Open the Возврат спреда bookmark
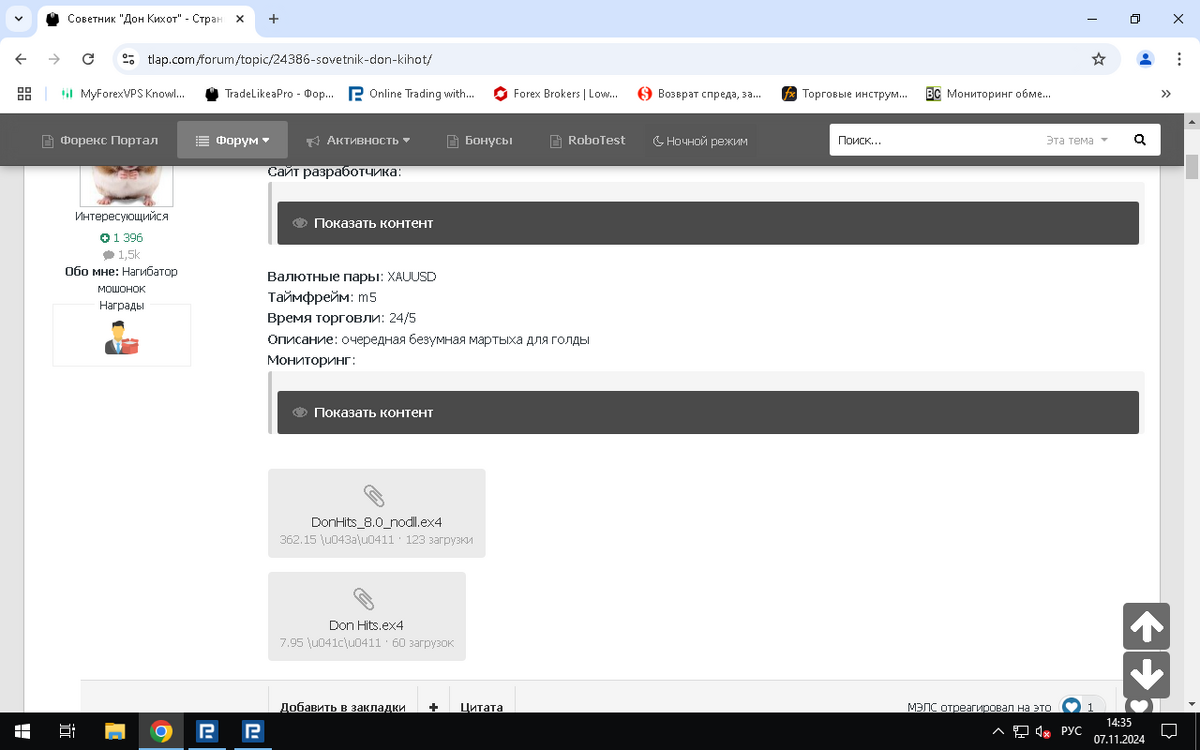This screenshot has height=750, width=1200. click(699, 94)
